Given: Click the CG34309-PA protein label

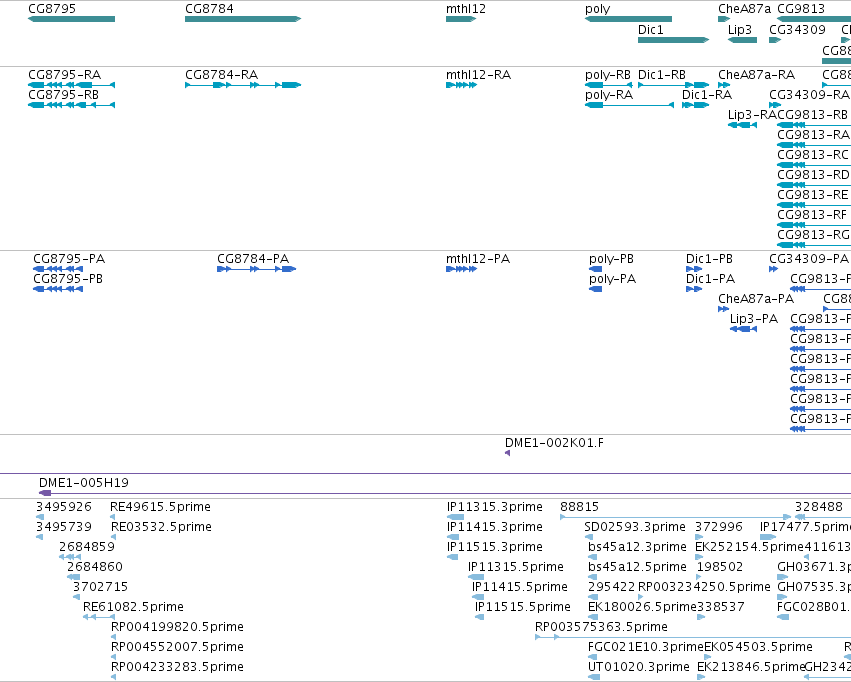Looking at the screenshot, I should [x=809, y=259].
